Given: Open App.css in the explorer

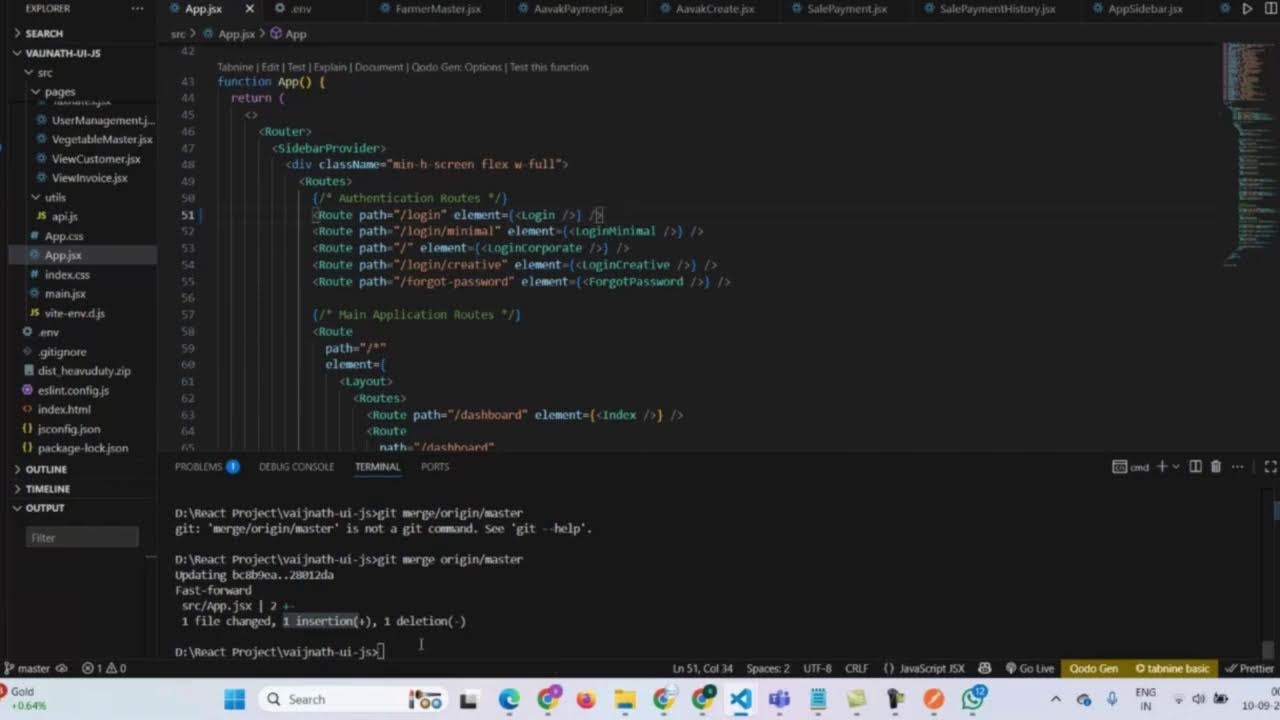Looking at the screenshot, I should point(63,236).
